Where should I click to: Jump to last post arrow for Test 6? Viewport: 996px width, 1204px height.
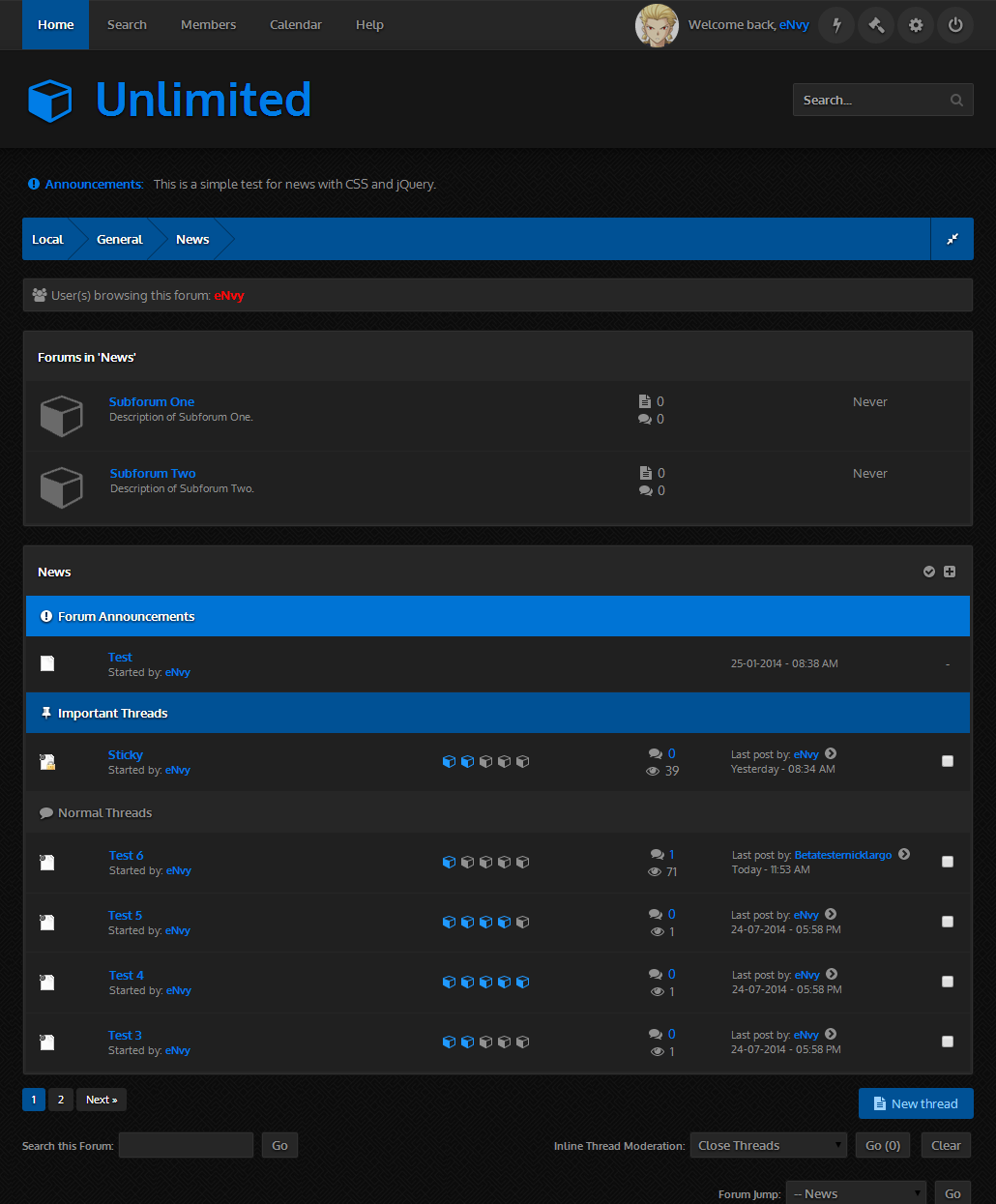[904, 854]
